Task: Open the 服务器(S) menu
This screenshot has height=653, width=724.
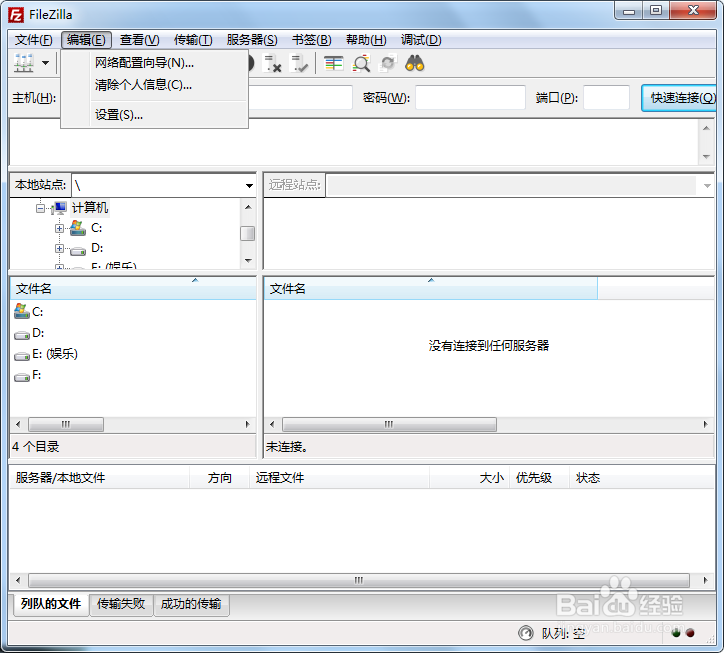Action: 252,40
